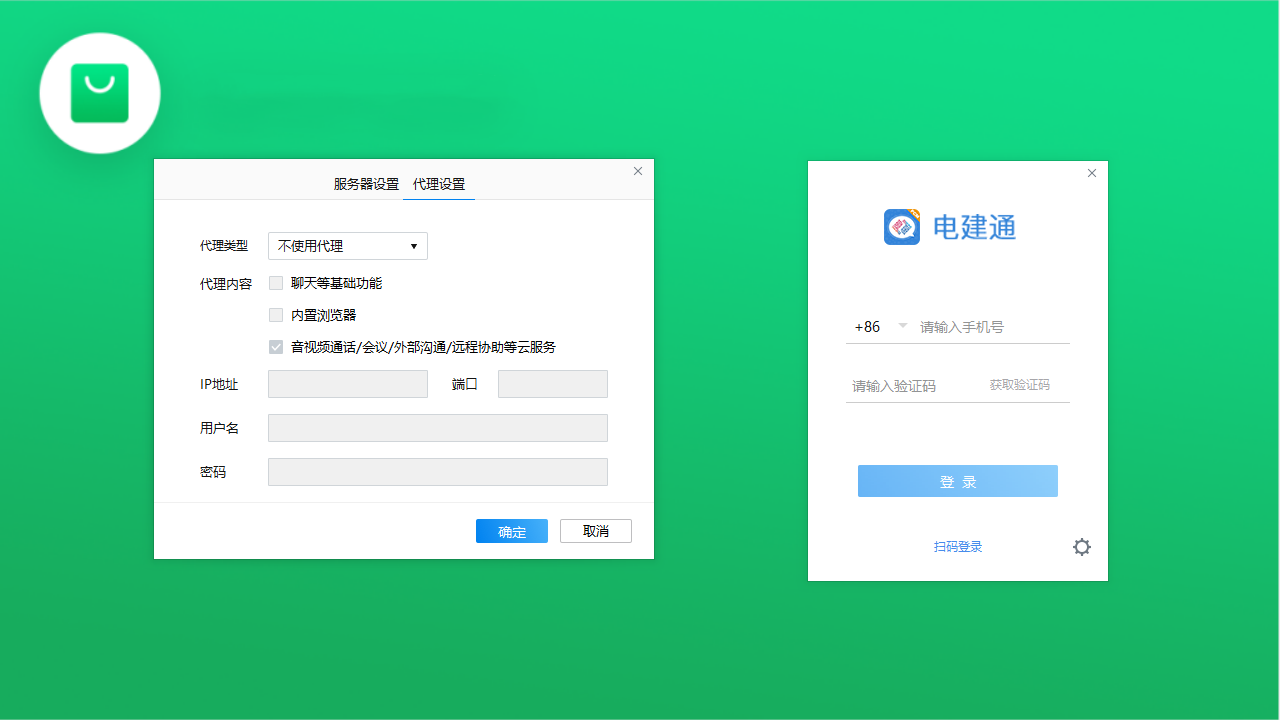Image resolution: width=1280 pixels, height=720 pixels.
Task: Click the 端口 input field
Action: pyautogui.click(x=552, y=383)
